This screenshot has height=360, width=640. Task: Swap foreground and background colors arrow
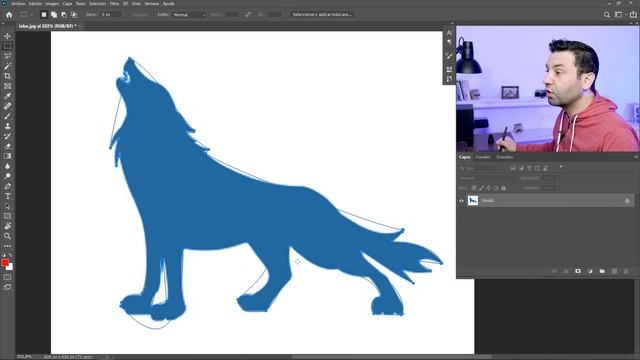(x=11, y=255)
